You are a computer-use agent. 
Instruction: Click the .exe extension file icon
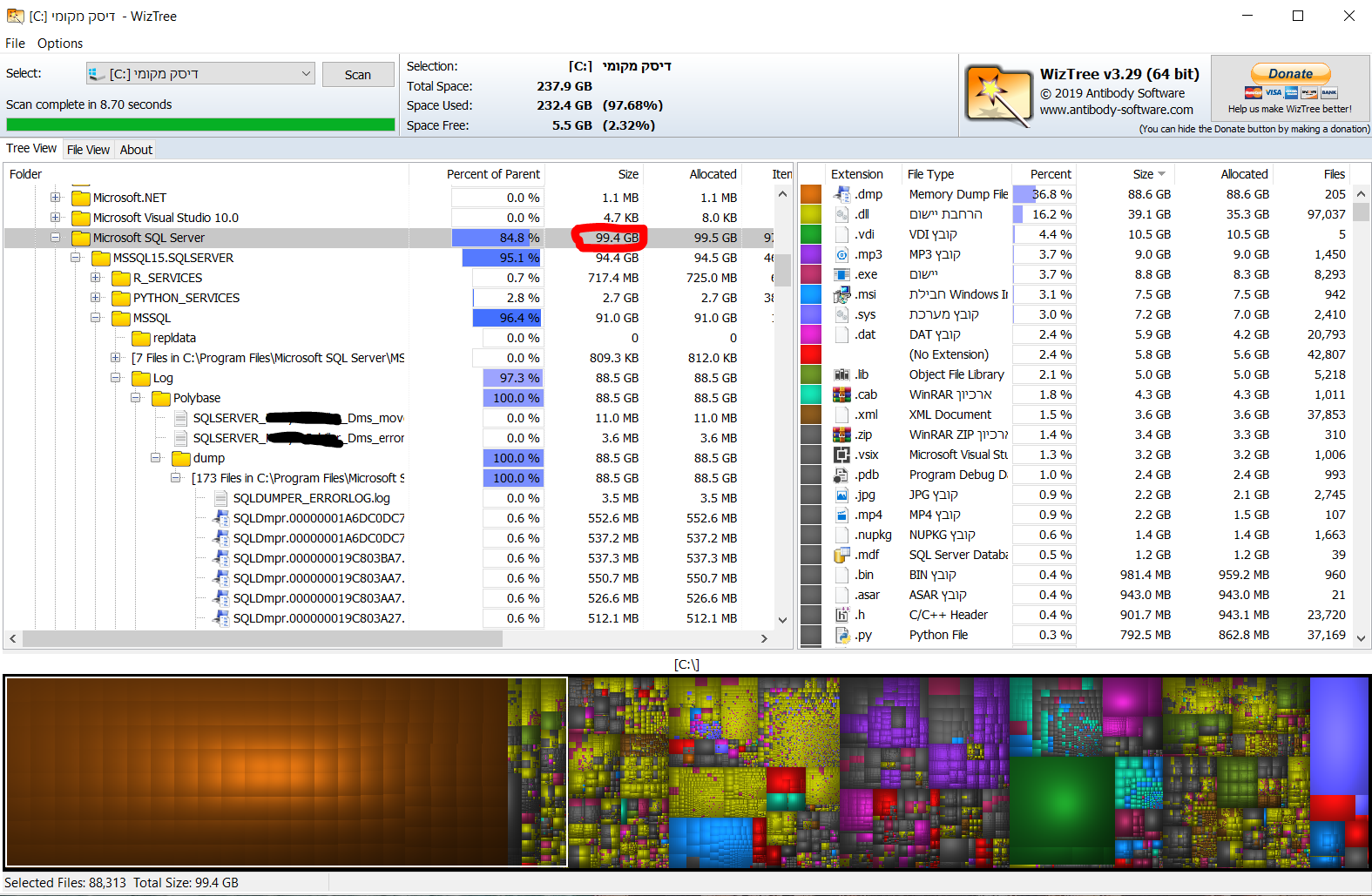(841, 274)
